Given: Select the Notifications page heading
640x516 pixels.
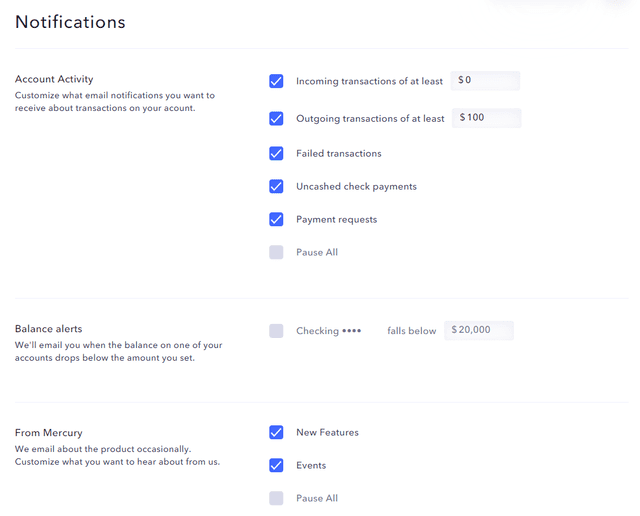Looking at the screenshot, I should click(x=70, y=22).
